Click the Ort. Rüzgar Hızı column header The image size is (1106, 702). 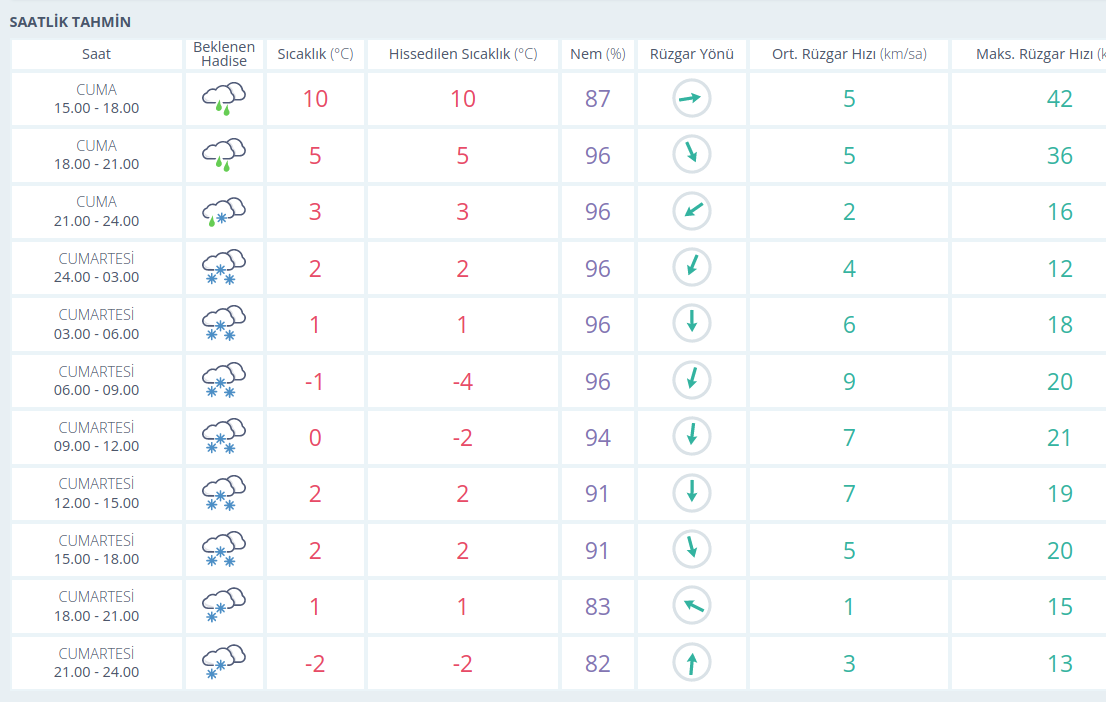coord(849,54)
